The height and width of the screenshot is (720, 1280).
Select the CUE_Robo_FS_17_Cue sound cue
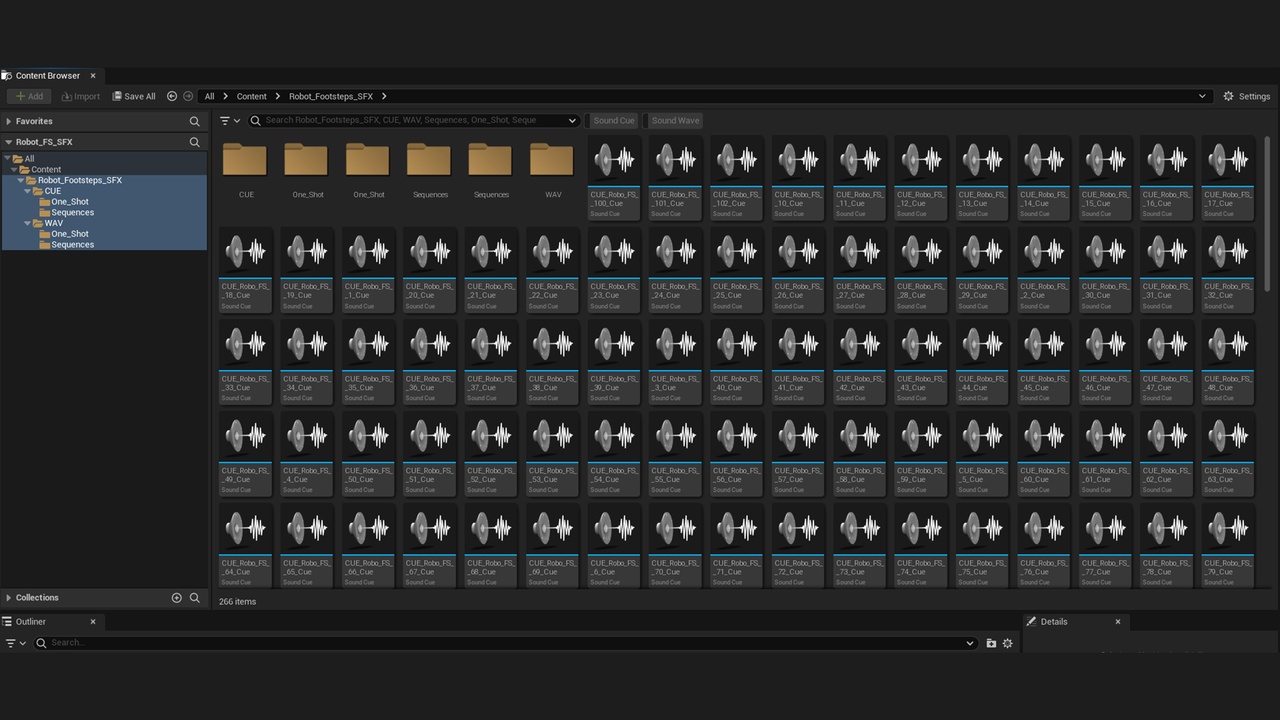(1228, 178)
